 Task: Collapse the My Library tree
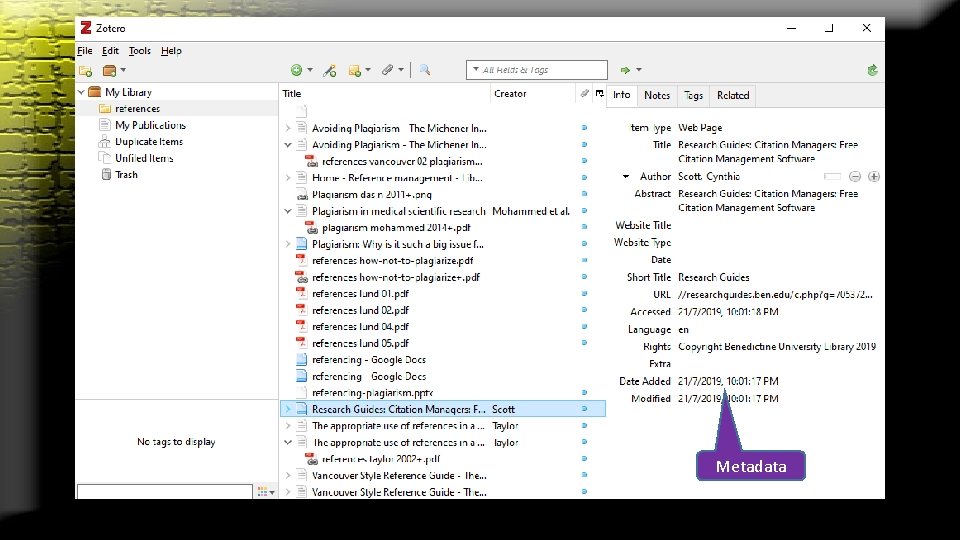[81, 92]
